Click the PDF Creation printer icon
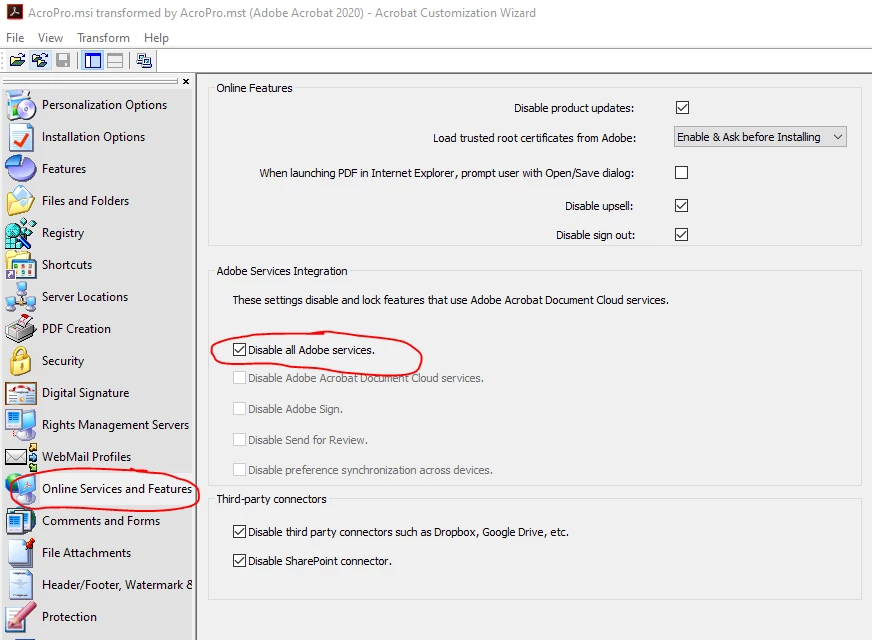The width and height of the screenshot is (872, 640). pos(21,329)
